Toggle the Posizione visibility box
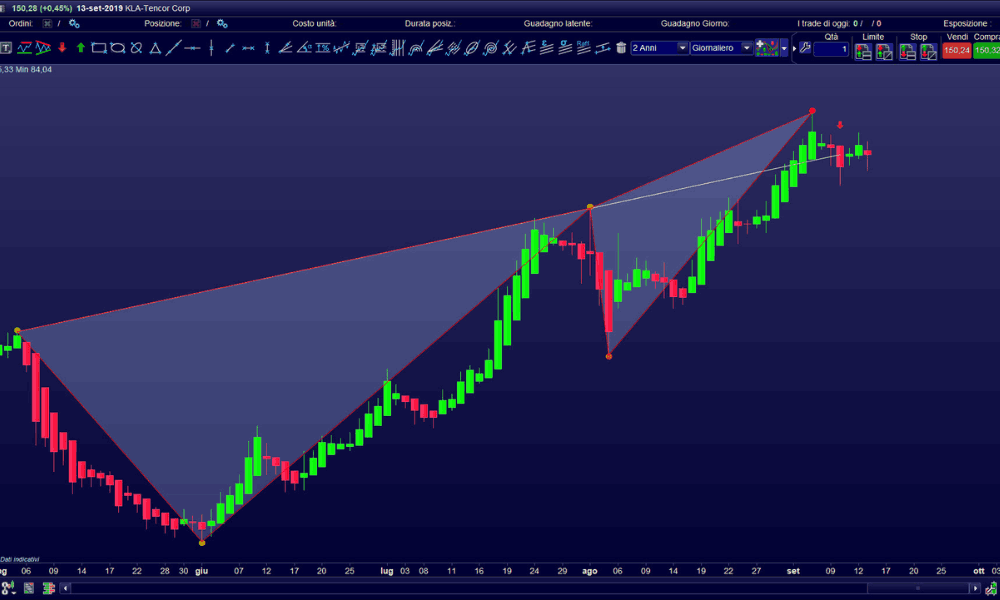Viewport: 1000px width, 600px height. [195, 23]
